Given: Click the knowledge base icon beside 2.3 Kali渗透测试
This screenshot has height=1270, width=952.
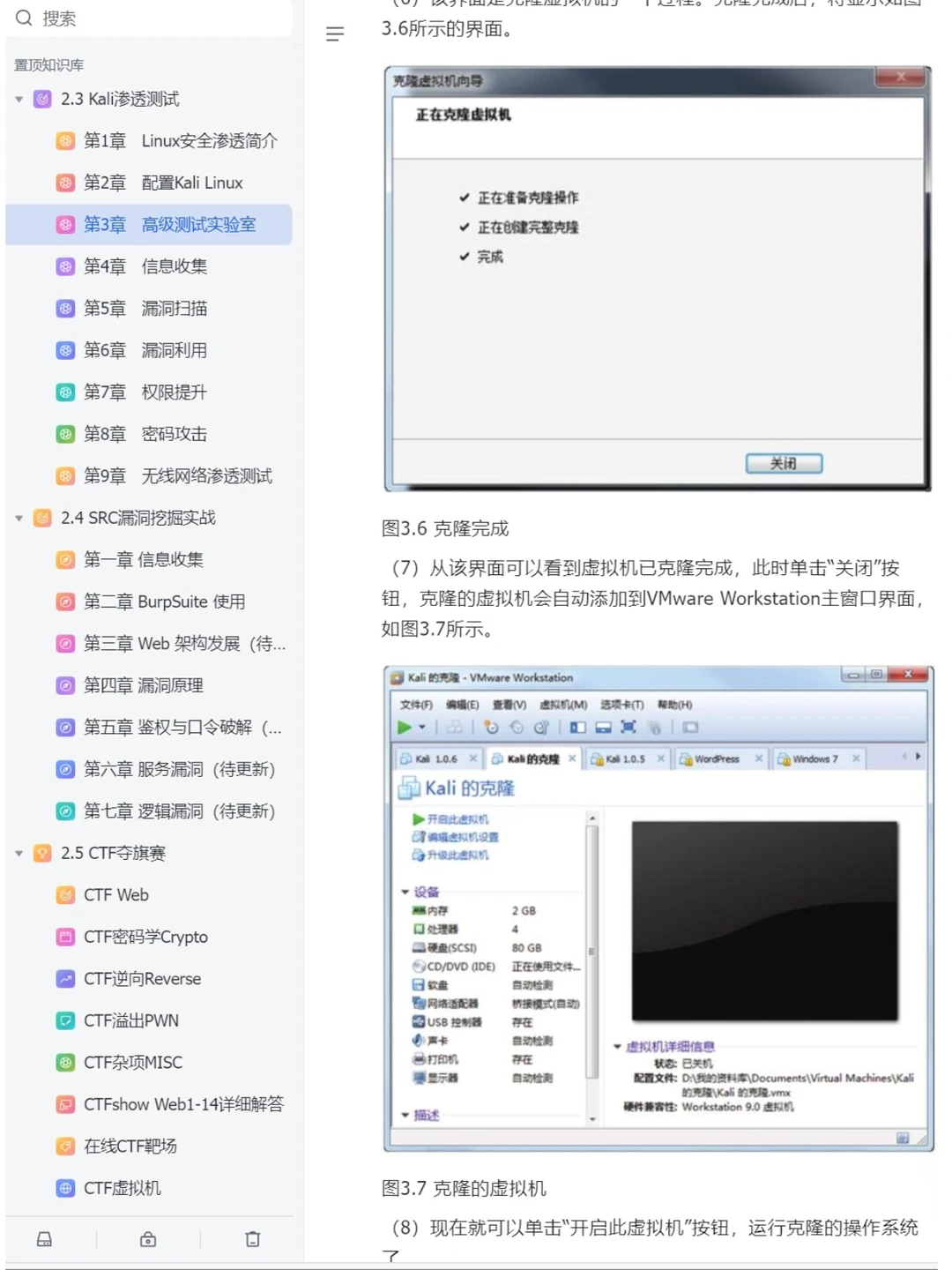Looking at the screenshot, I should 42,99.
